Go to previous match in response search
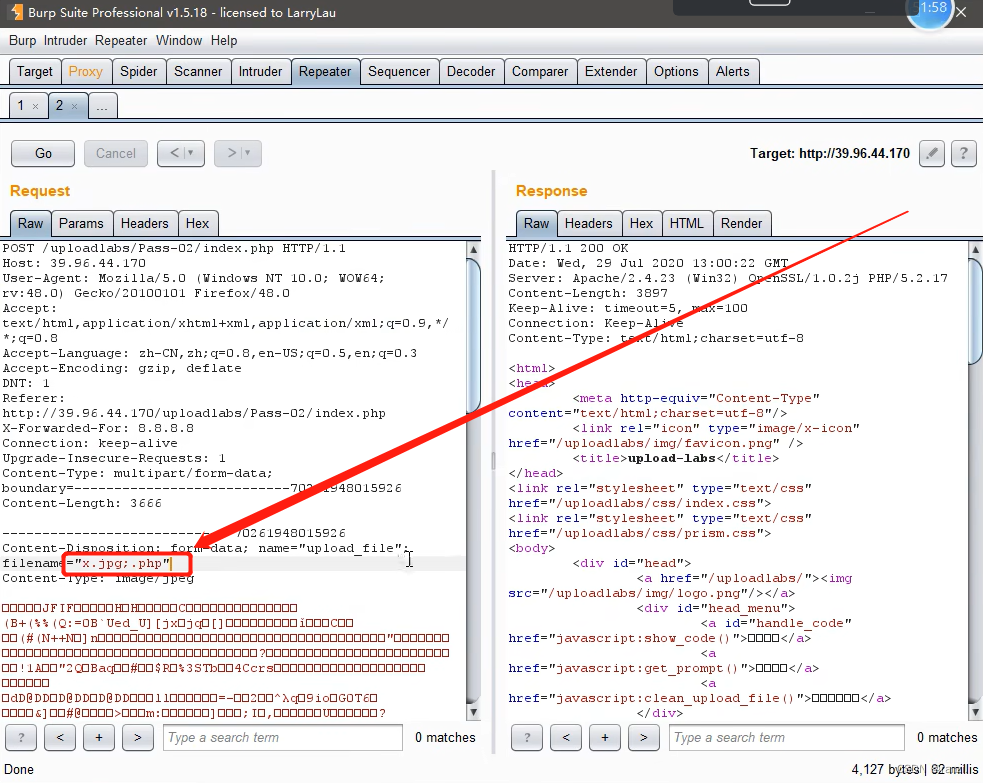Image resolution: width=983 pixels, height=783 pixels. point(566,737)
